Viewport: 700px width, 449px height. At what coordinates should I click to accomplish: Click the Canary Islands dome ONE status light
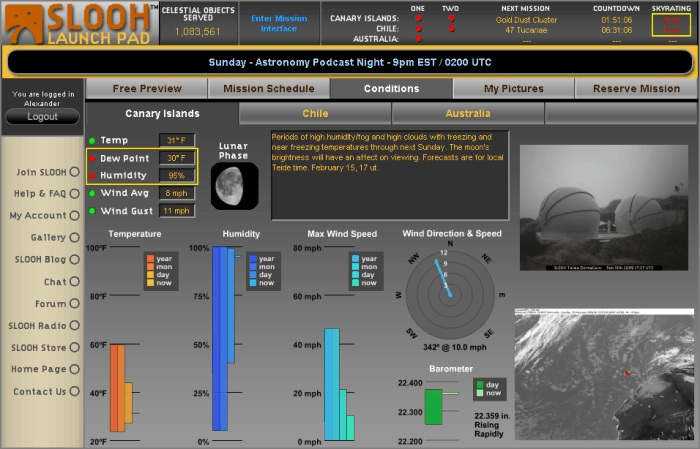point(418,18)
